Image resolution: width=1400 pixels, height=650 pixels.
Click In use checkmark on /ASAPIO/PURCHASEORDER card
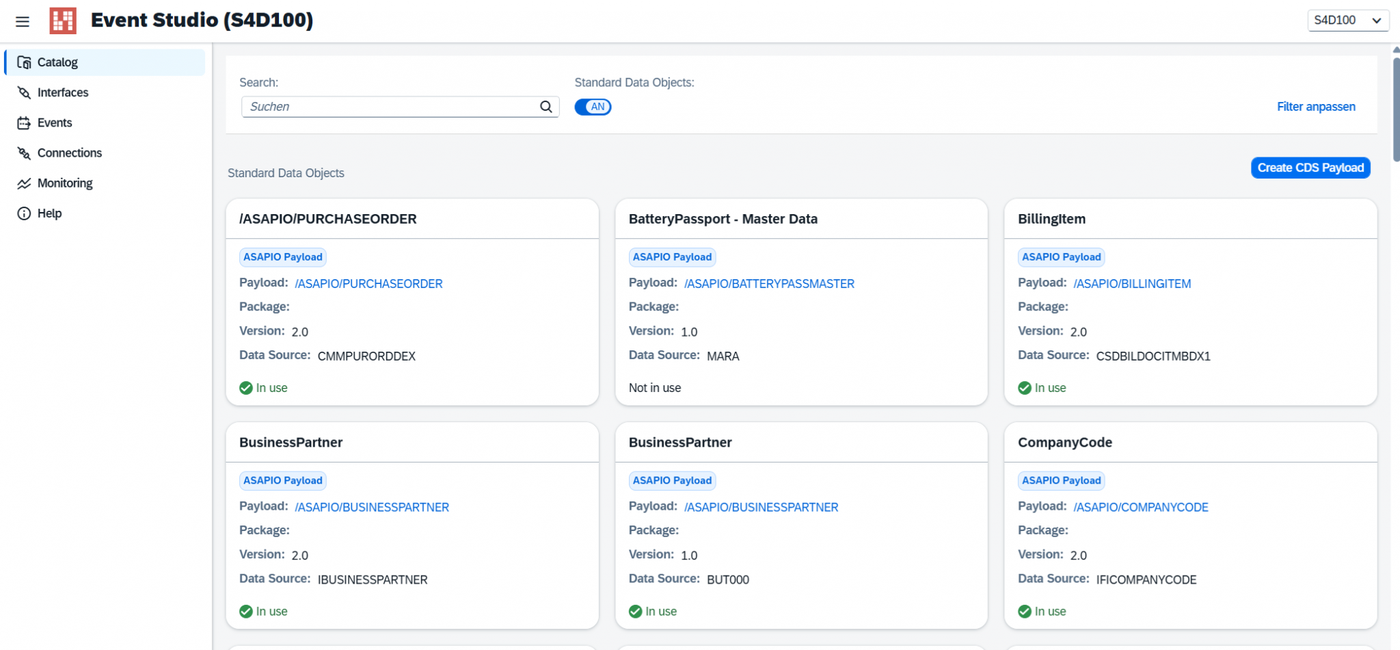(x=246, y=388)
